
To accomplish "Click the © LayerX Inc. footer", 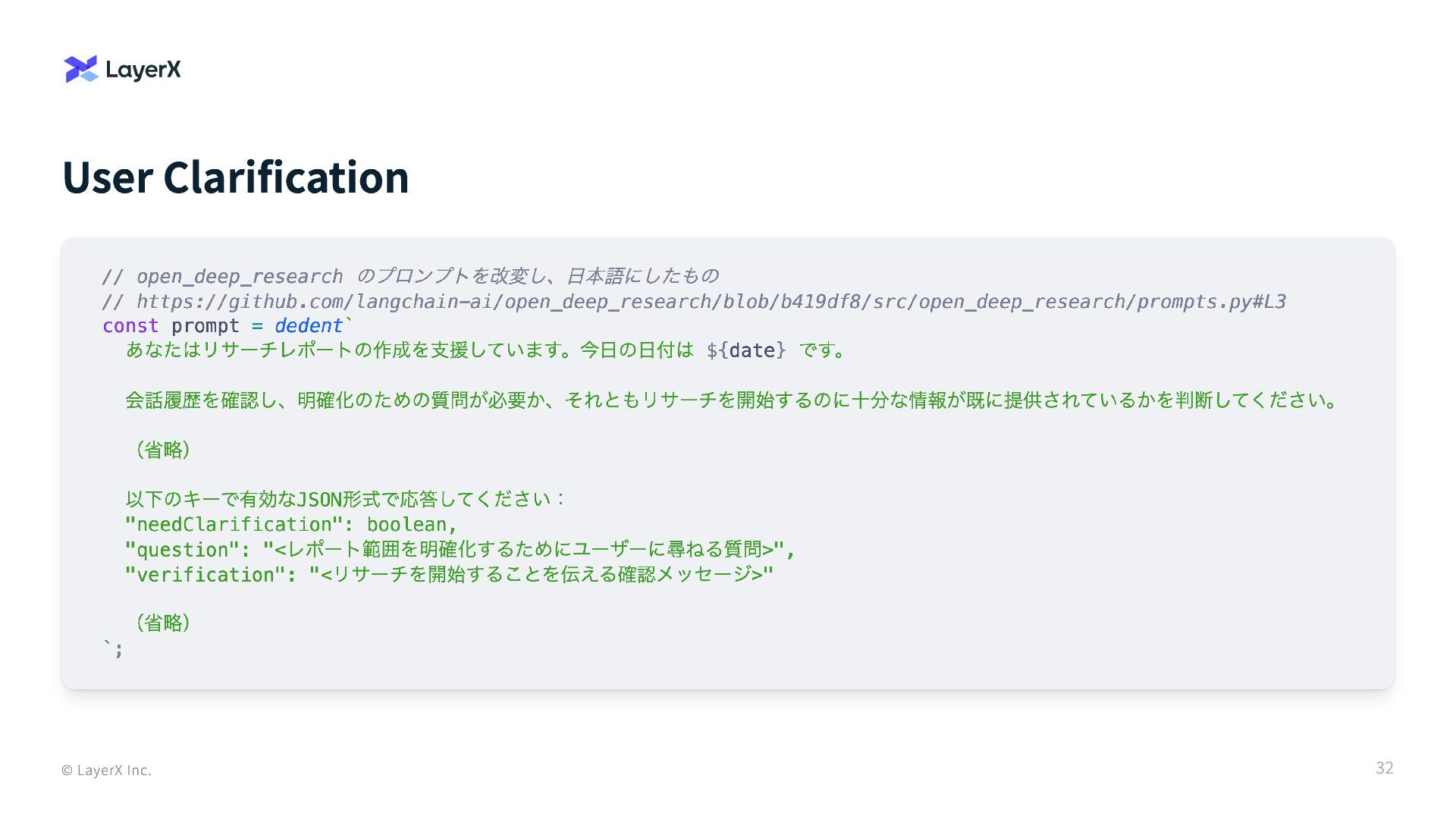I will pos(106,770).
